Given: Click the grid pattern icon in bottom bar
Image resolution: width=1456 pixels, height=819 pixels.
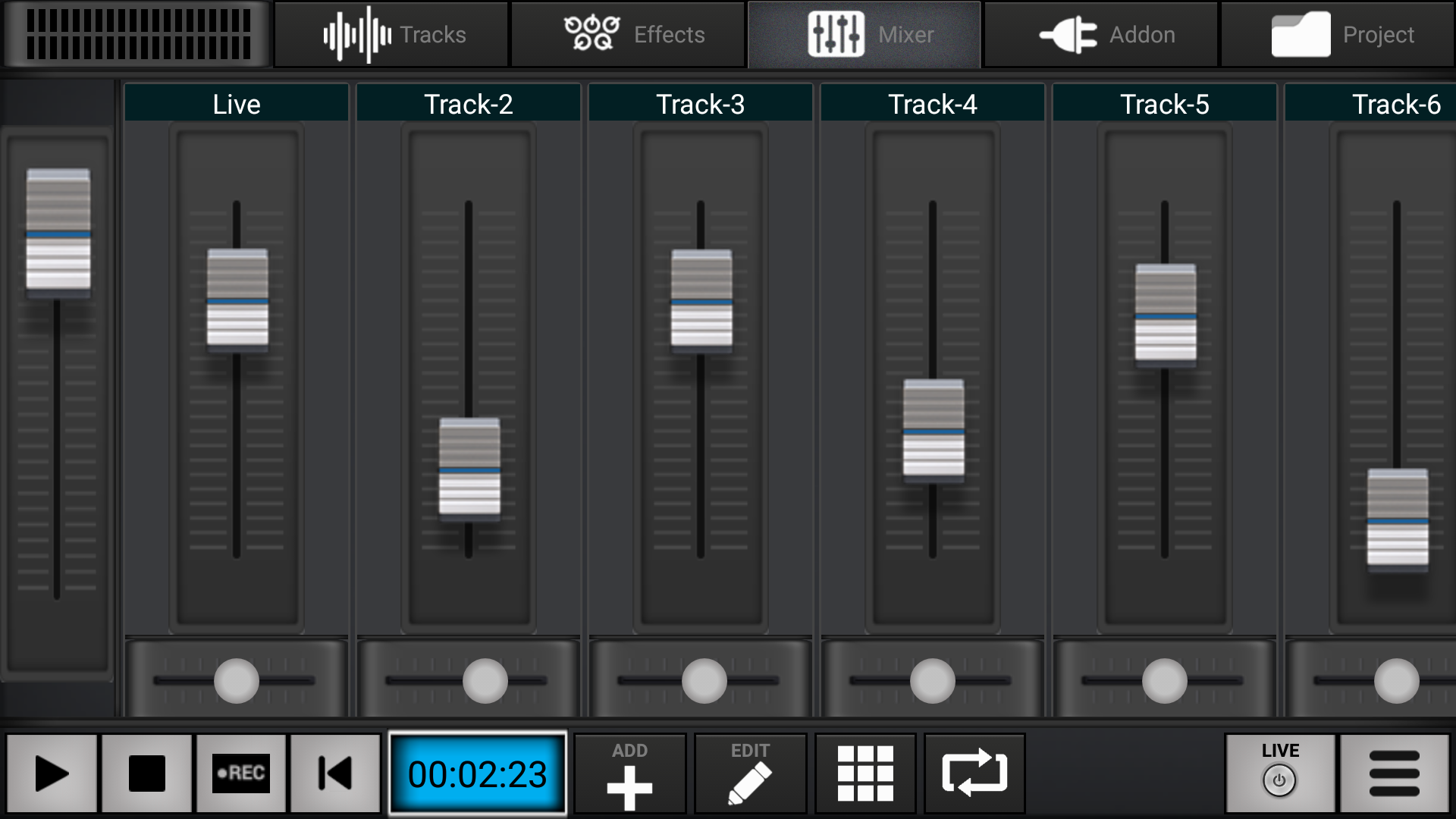Looking at the screenshot, I should pyautogui.click(x=865, y=773).
